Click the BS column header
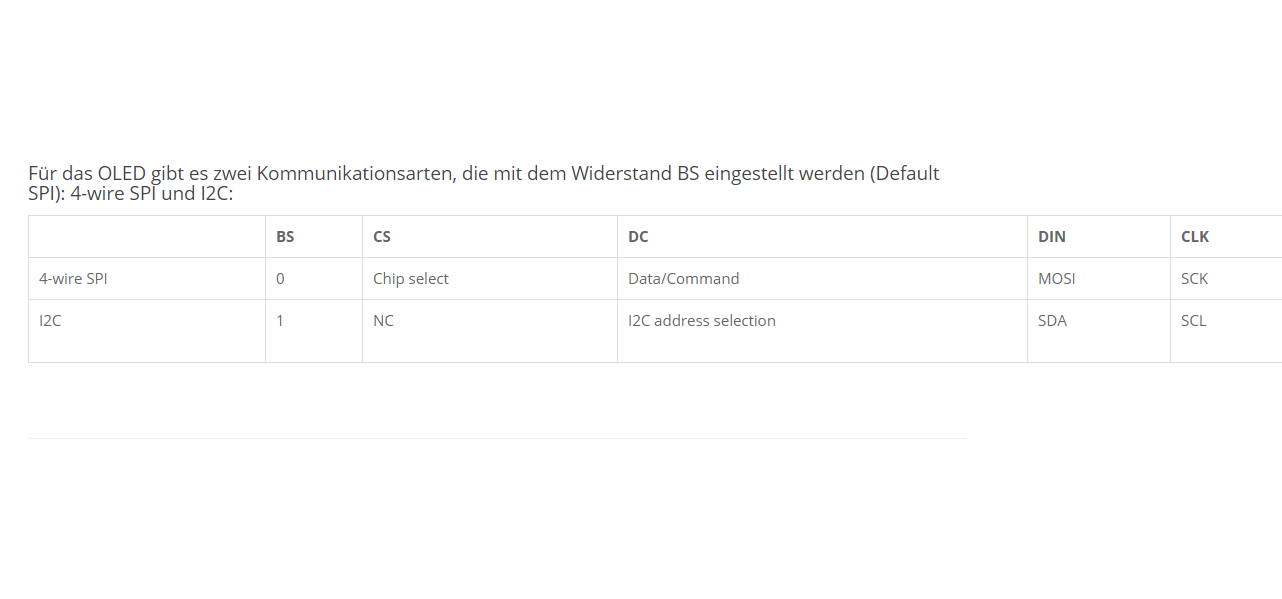 click(286, 237)
